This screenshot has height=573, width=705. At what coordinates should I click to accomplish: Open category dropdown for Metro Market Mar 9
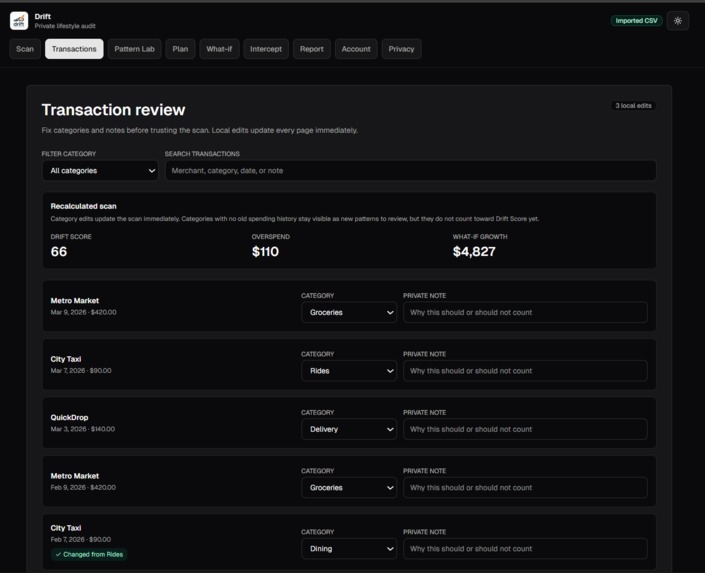[349, 312]
